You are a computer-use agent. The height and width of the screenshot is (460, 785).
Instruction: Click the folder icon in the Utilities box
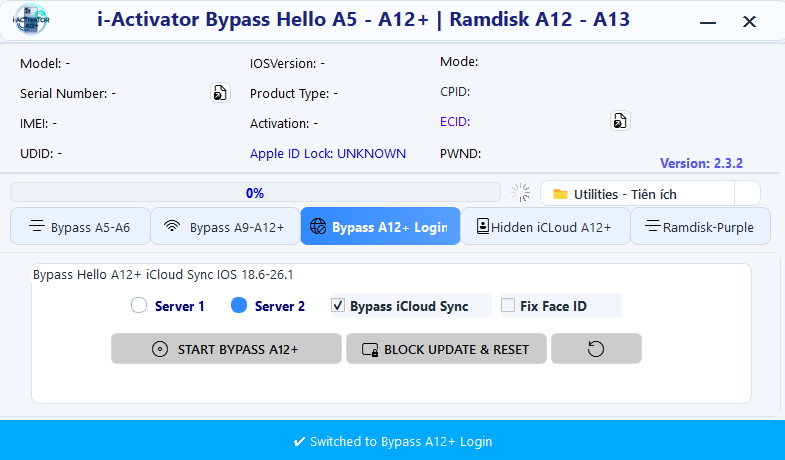coord(560,194)
